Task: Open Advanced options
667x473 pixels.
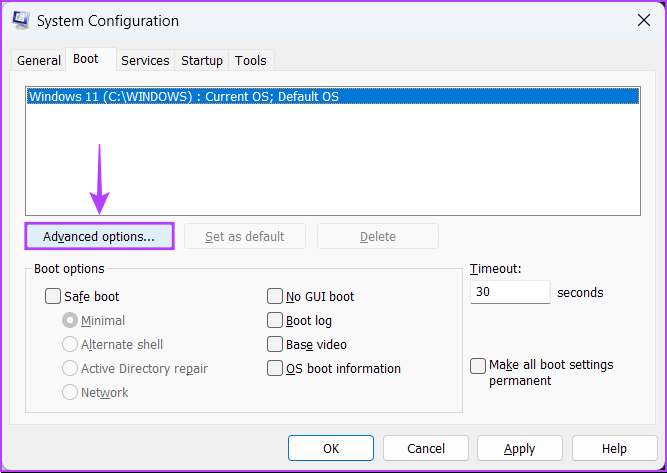Action: (99, 236)
